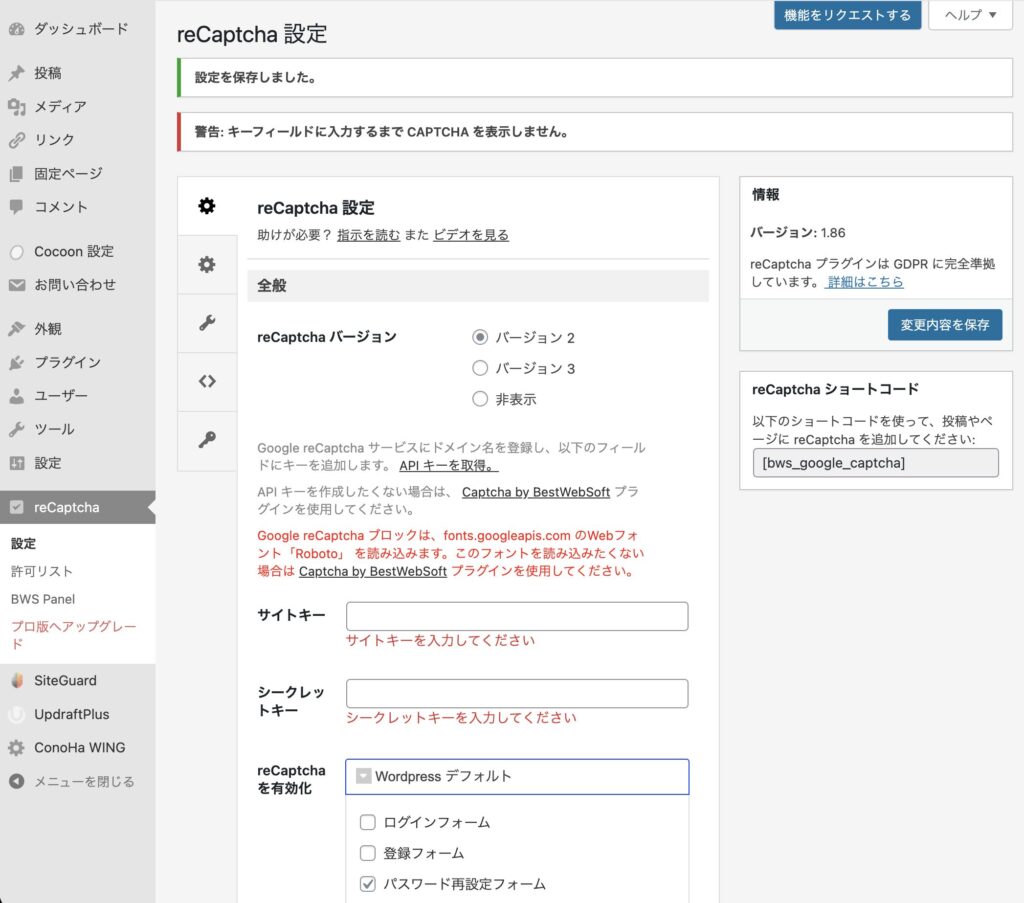Viewport: 1024px width, 903px height.
Task: Click the サイトキー input field
Action: click(517, 616)
